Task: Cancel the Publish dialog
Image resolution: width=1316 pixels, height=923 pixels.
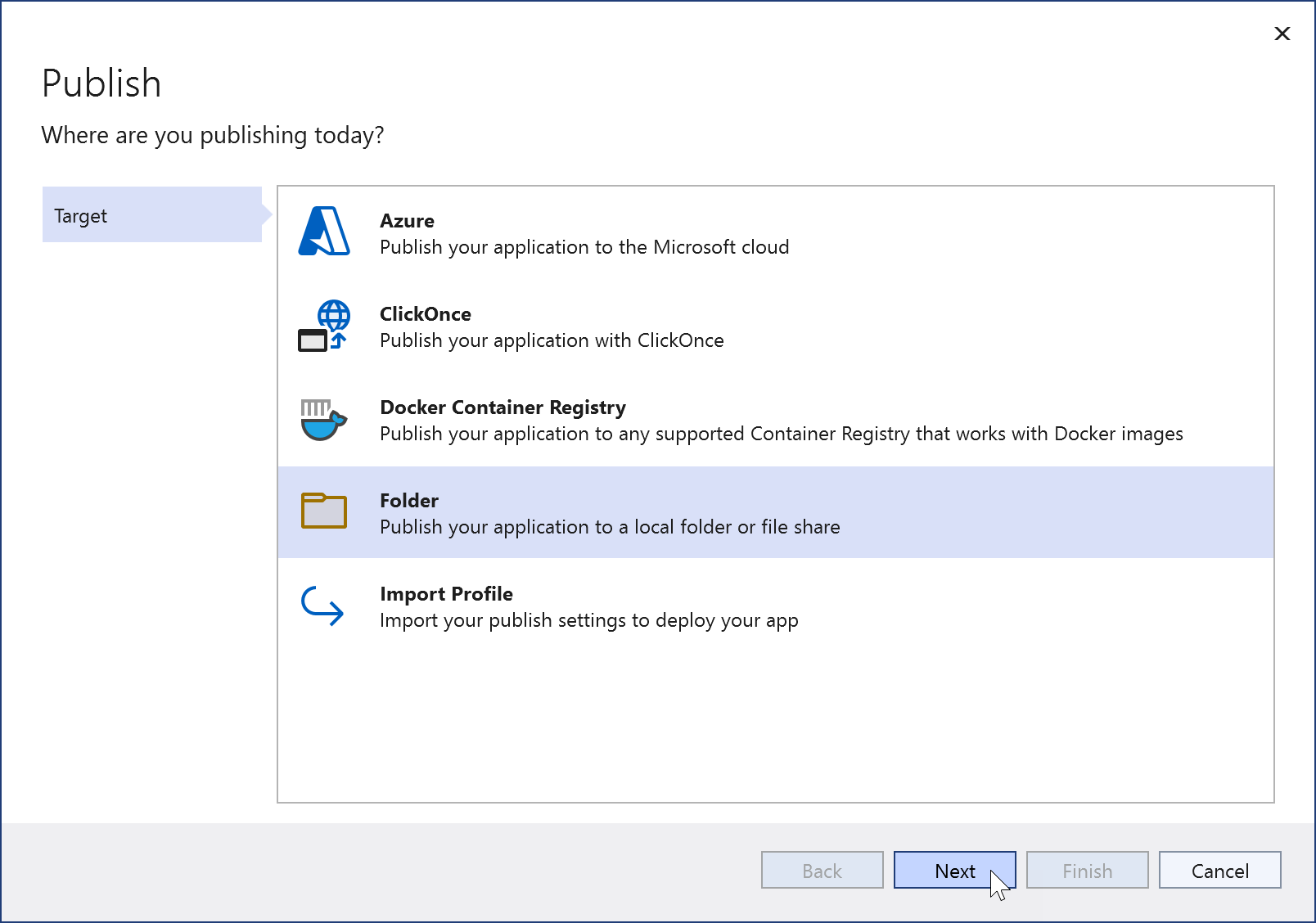Action: click(1219, 871)
